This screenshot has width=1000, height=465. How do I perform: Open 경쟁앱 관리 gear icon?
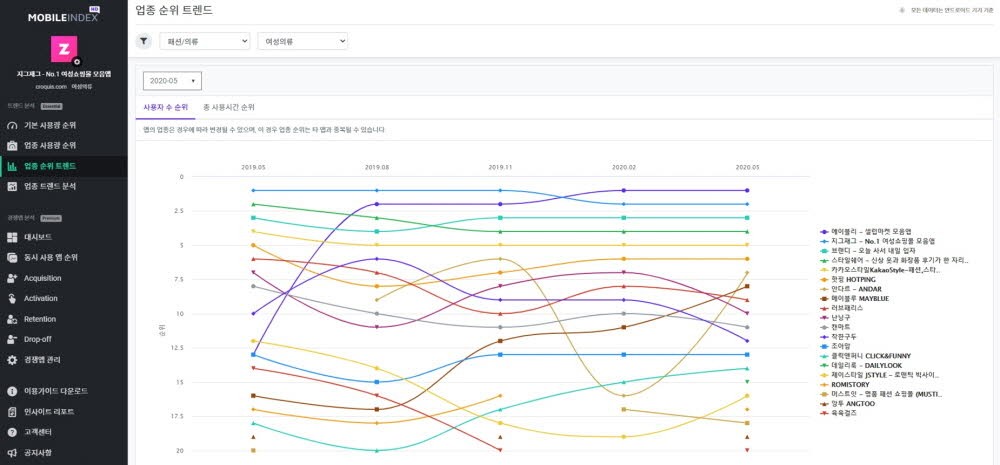(x=11, y=360)
